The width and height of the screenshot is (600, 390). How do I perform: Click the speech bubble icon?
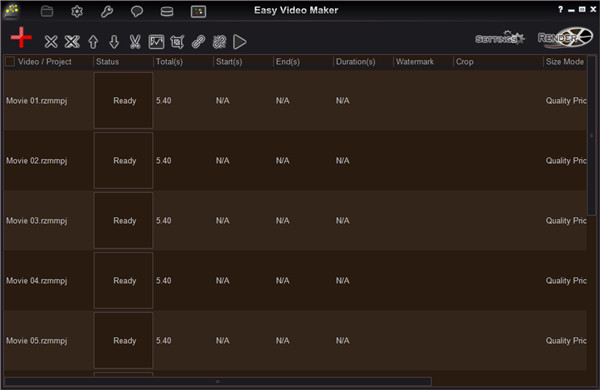(137, 11)
